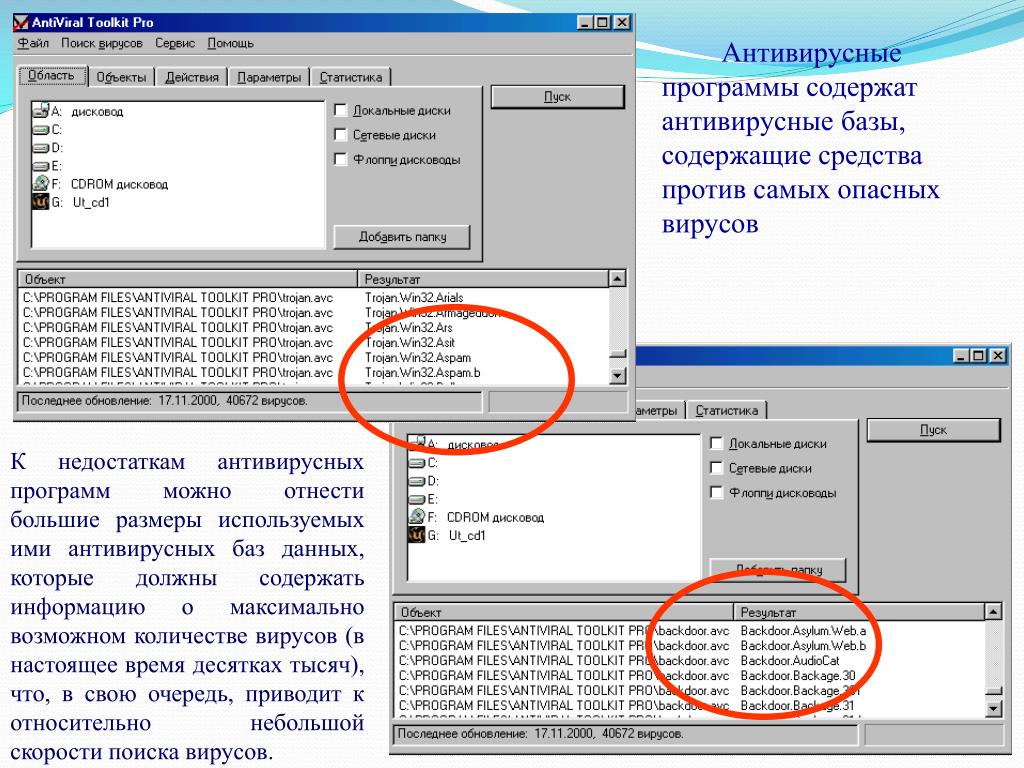Open the Помощь menu
Image resolution: width=1024 pixels, height=768 pixels.
click(231, 43)
